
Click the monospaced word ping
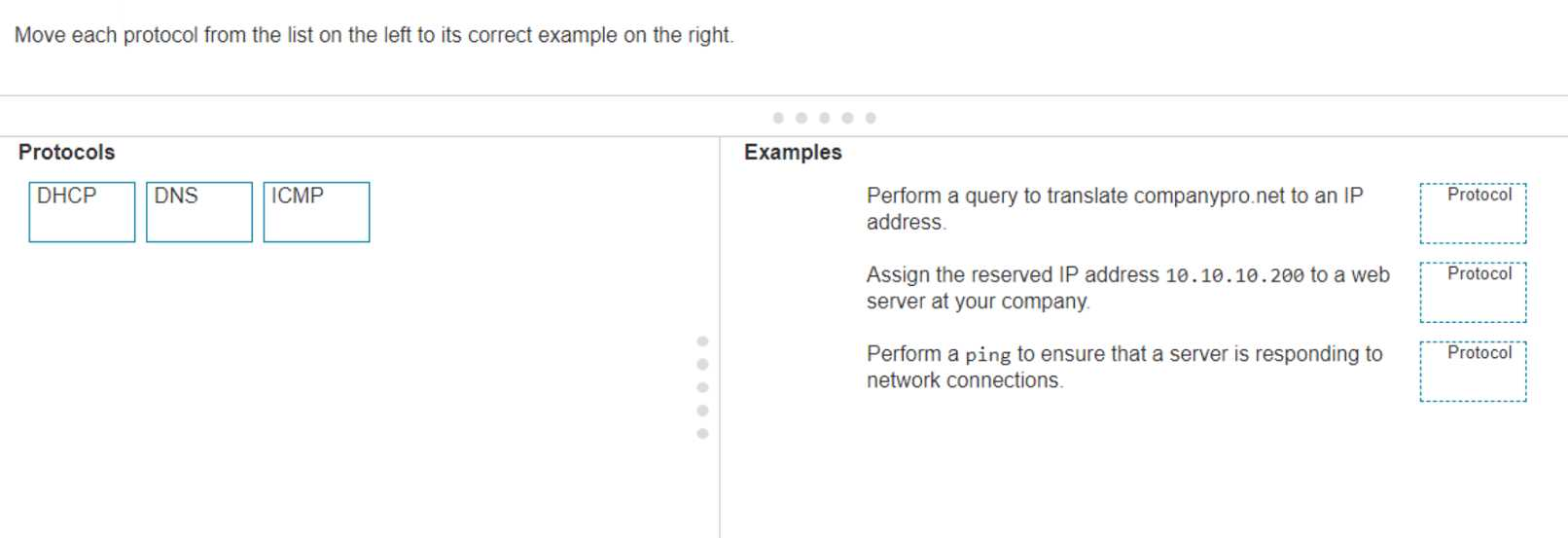pyautogui.click(x=987, y=355)
